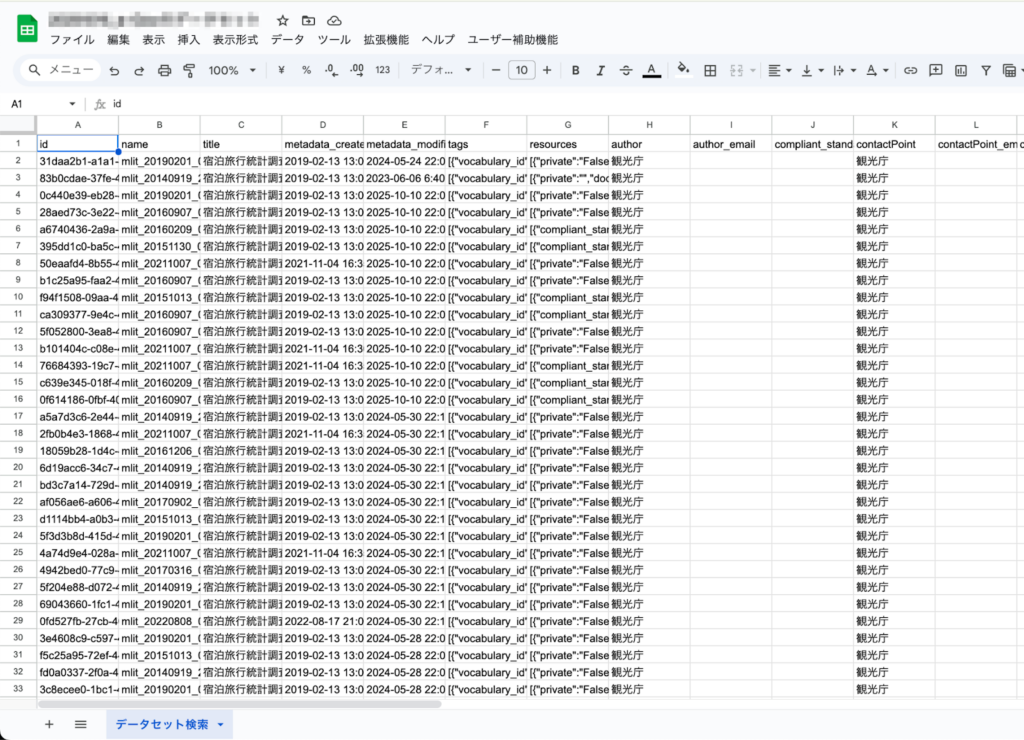Open the 表示形式 menu

235,40
